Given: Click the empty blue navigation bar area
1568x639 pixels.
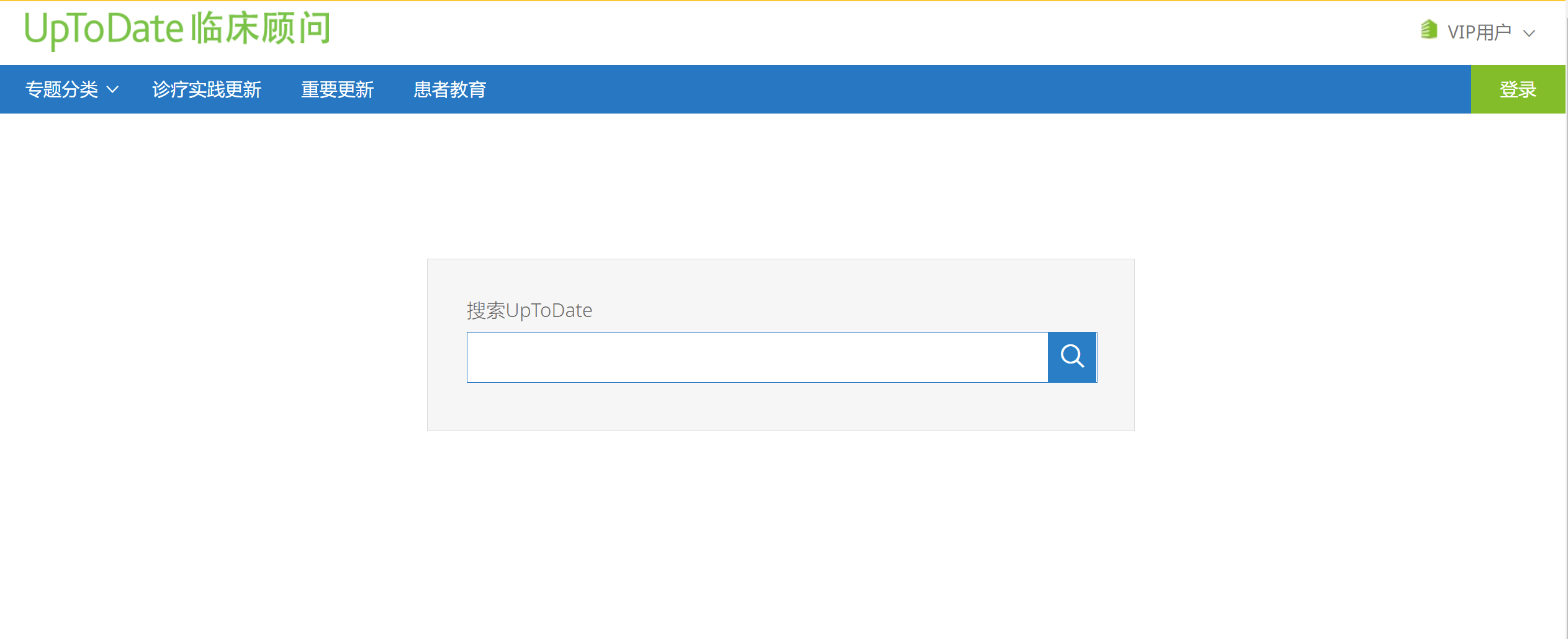Looking at the screenshot, I should pyautogui.click(x=931, y=89).
